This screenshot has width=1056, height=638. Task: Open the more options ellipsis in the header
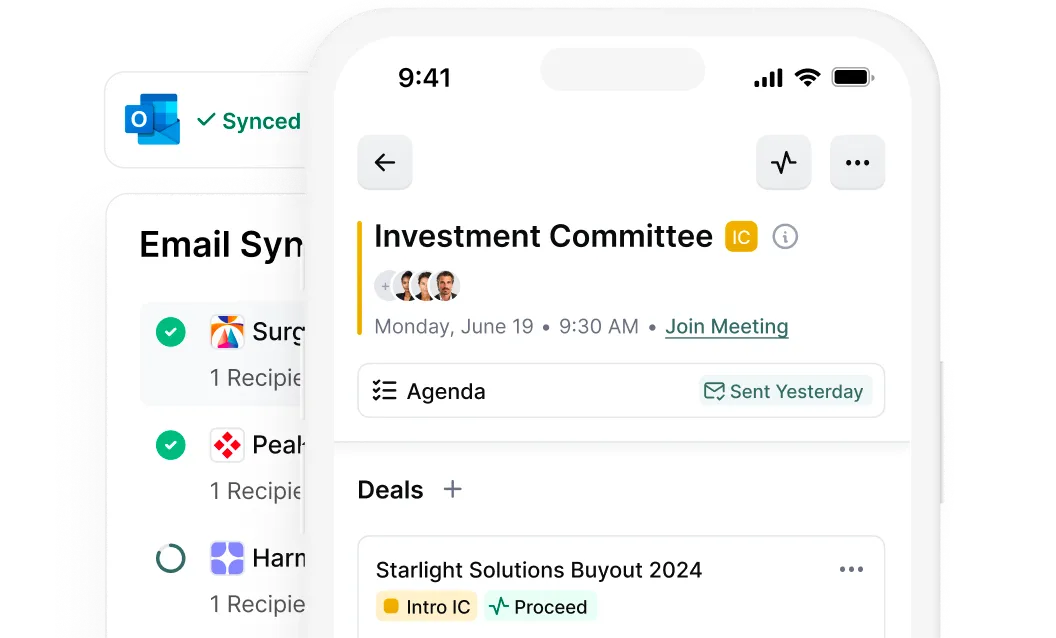point(857,162)
